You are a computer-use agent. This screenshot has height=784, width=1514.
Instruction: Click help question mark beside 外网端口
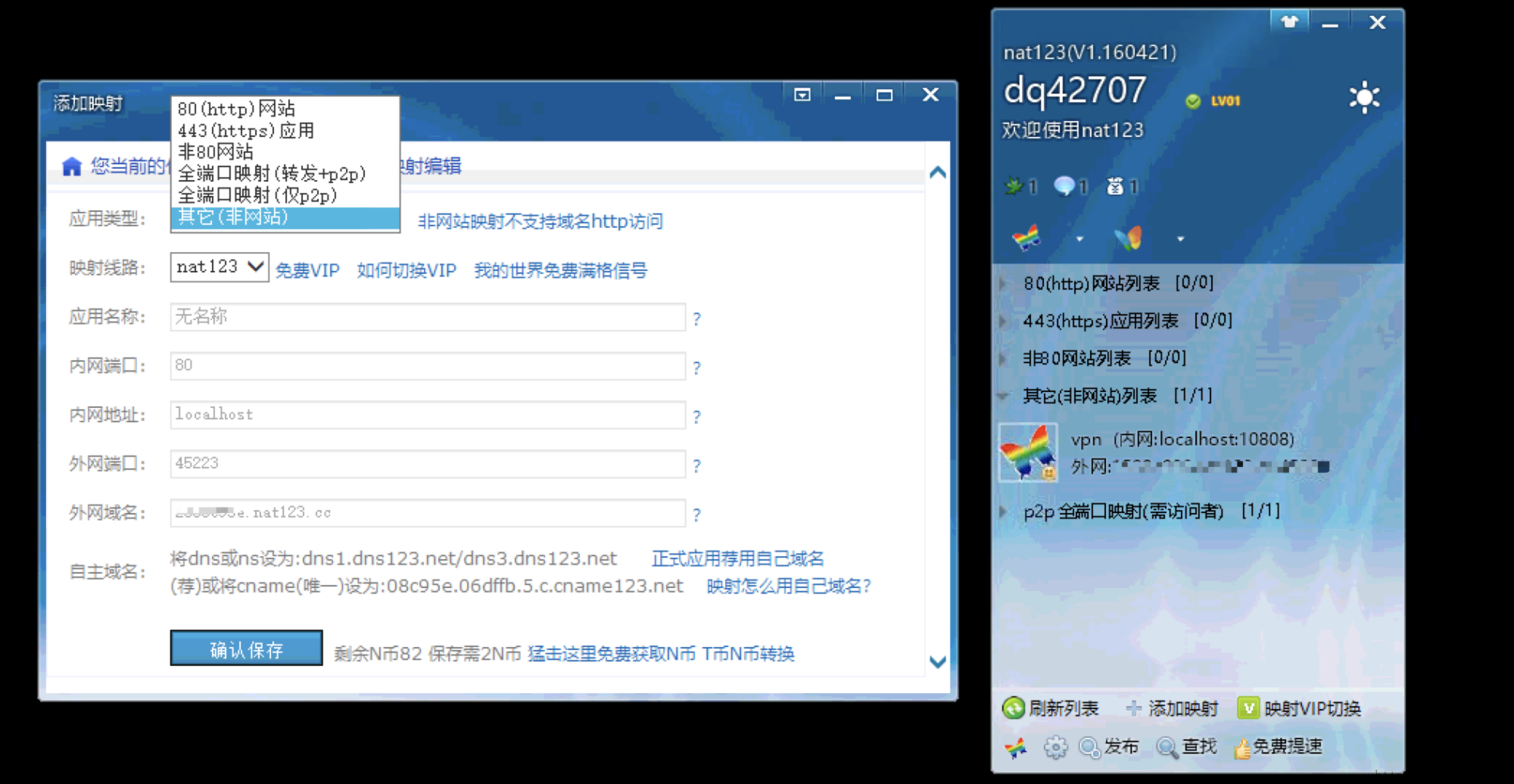click(696, 465)
